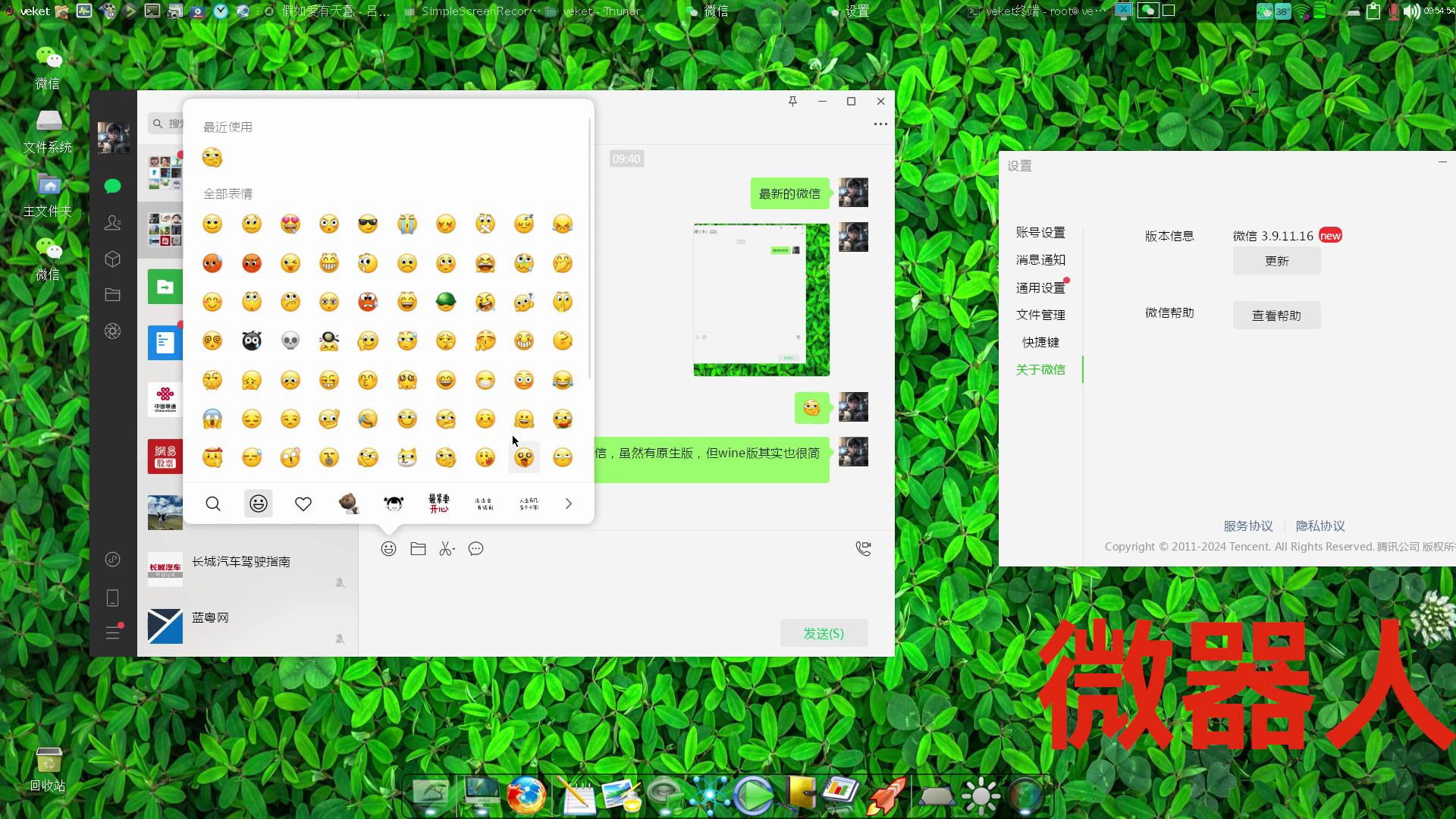Open the 主文件夹 home folder desktop icon
Image resolution: width=1456 pixels, height=819 pixels.
pos(49,195)
